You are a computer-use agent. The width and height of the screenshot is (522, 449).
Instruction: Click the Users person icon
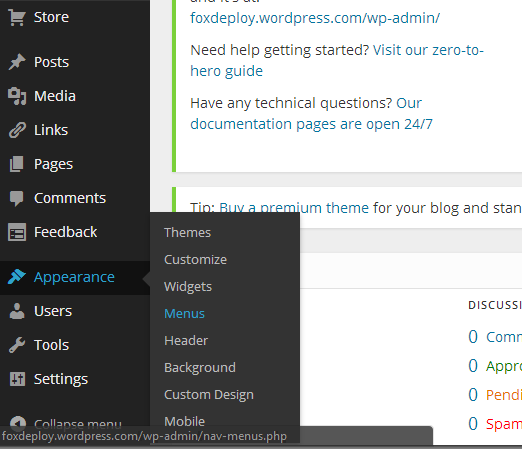[x=17, y=311]
